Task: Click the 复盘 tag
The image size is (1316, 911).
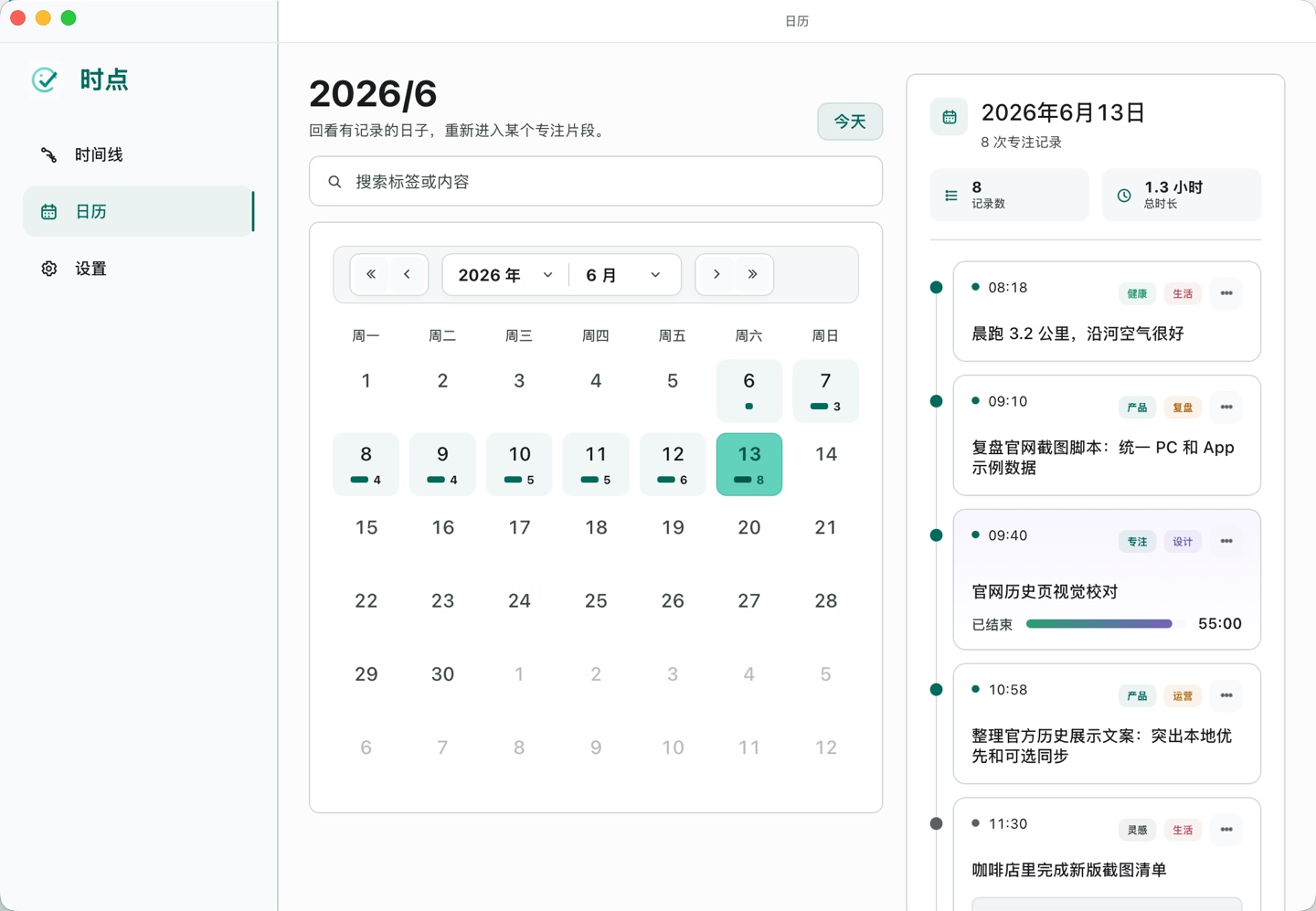Action: click(1183, 408)
